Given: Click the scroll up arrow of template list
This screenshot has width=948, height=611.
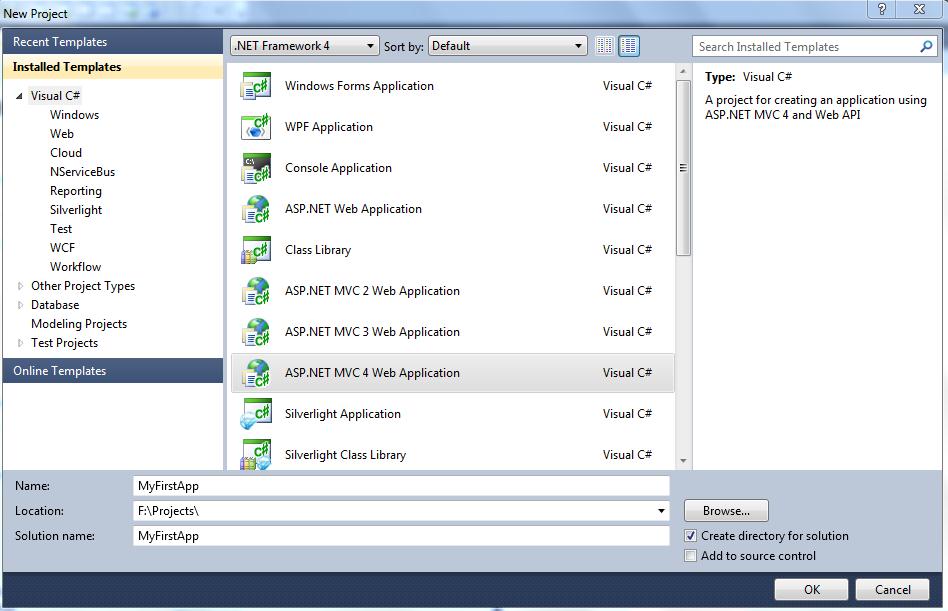Looking at the screenshot, I should pyautogui.click(x=683, y=72).
